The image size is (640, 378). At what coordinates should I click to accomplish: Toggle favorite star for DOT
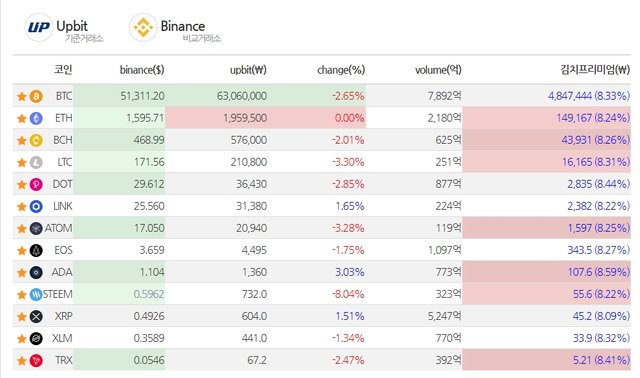point(22,185)
